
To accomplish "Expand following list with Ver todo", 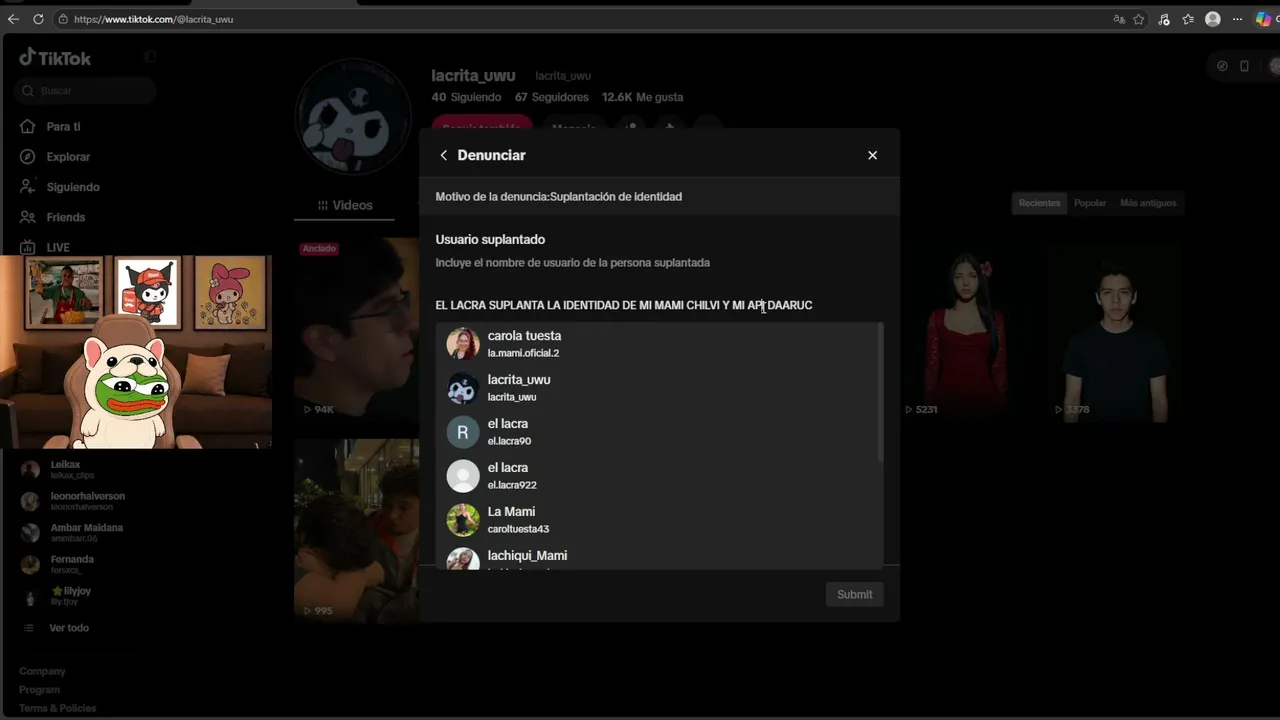I will click(x=69, y=628).
